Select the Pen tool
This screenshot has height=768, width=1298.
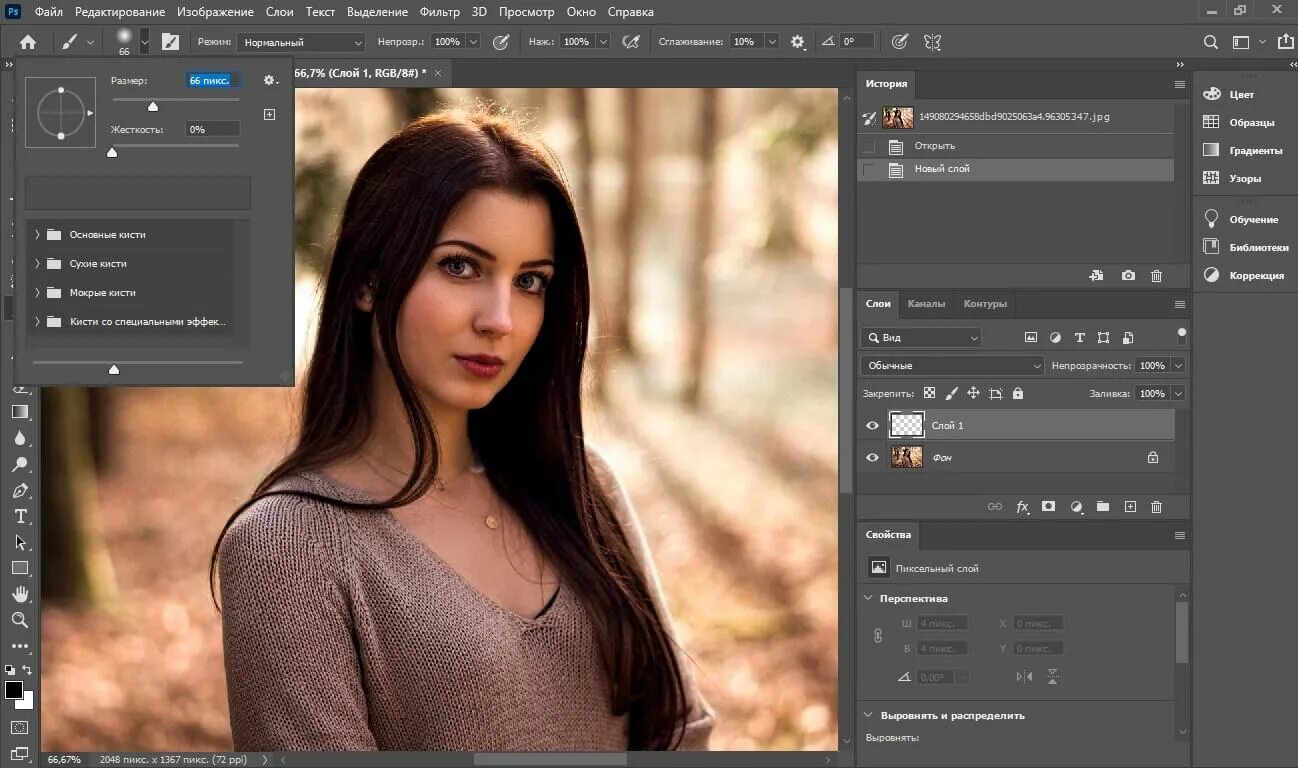(x=20, y=490)
